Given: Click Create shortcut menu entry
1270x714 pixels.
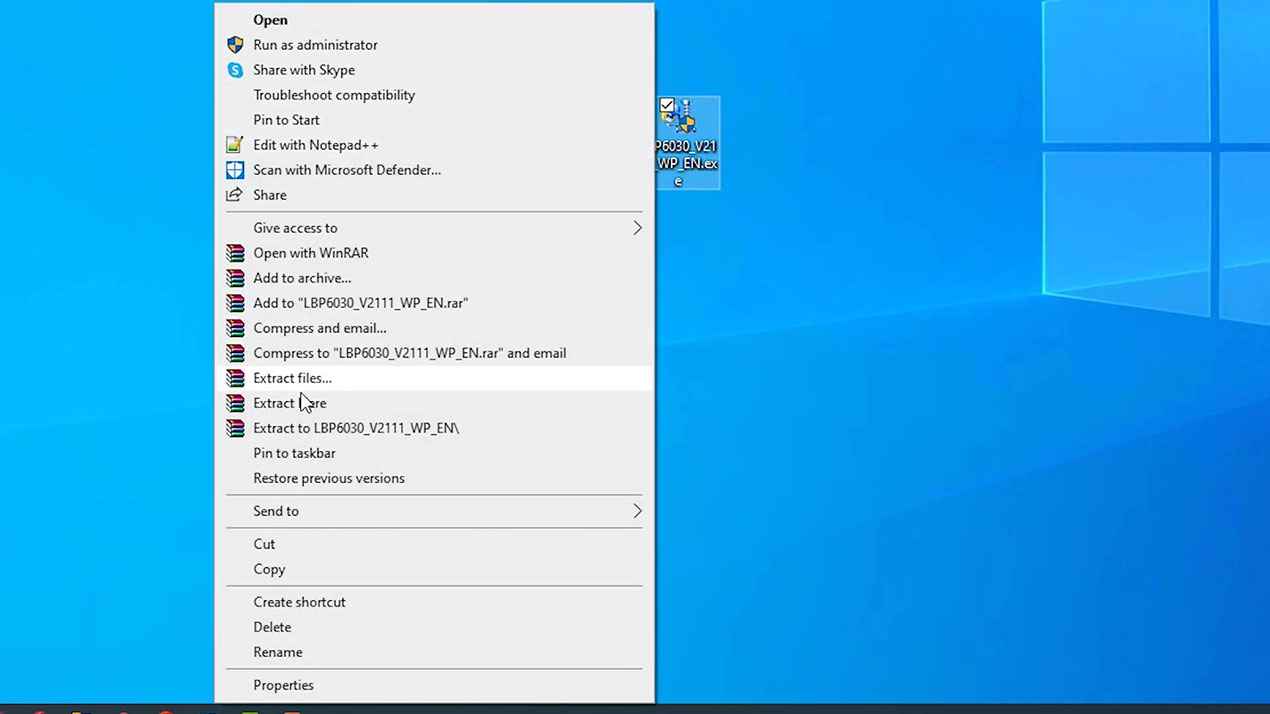Looking at the screenshot, I should click(299, 602).
